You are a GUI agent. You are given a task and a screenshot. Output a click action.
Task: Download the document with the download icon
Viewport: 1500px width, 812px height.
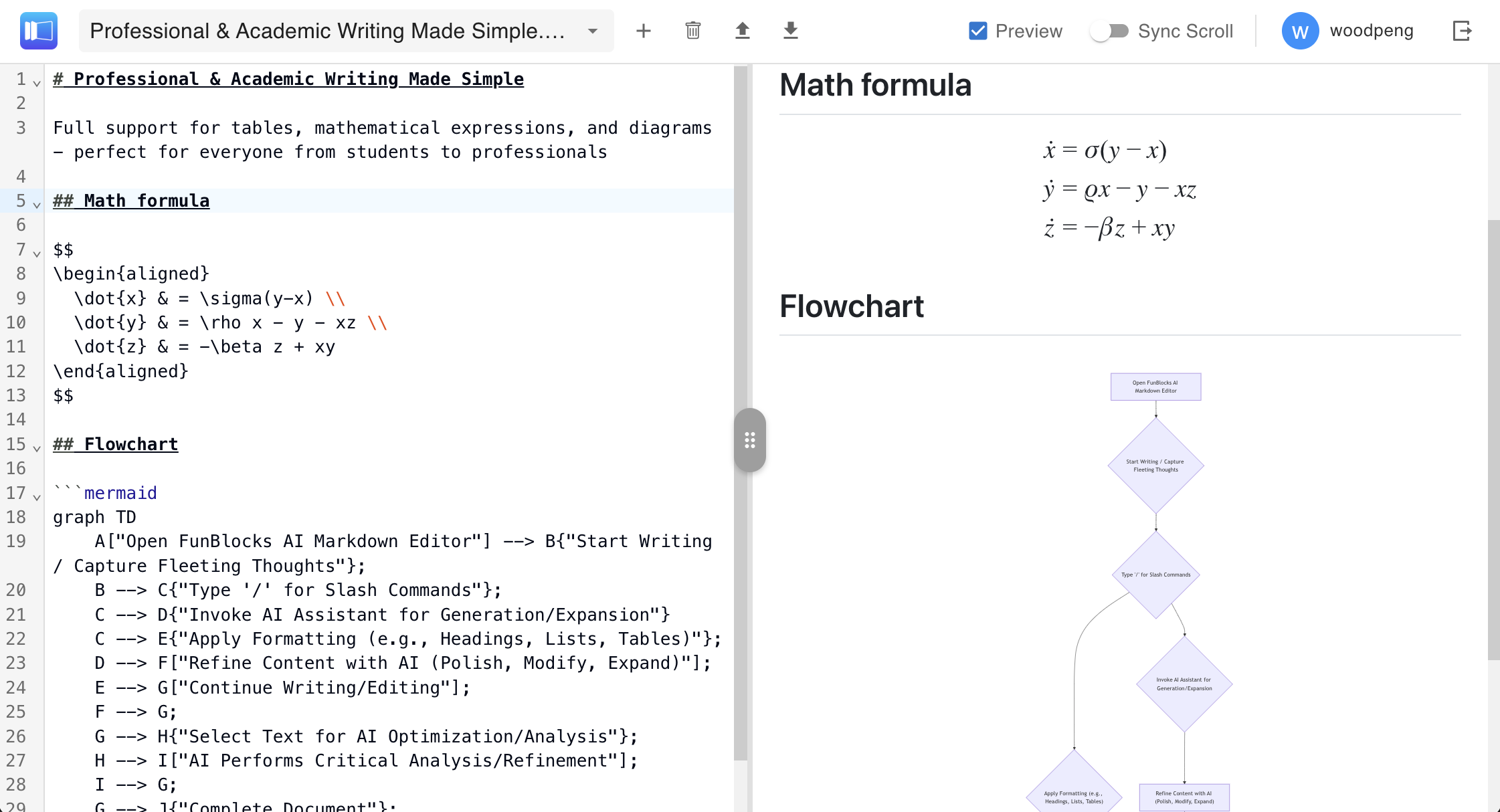(790, 31)
